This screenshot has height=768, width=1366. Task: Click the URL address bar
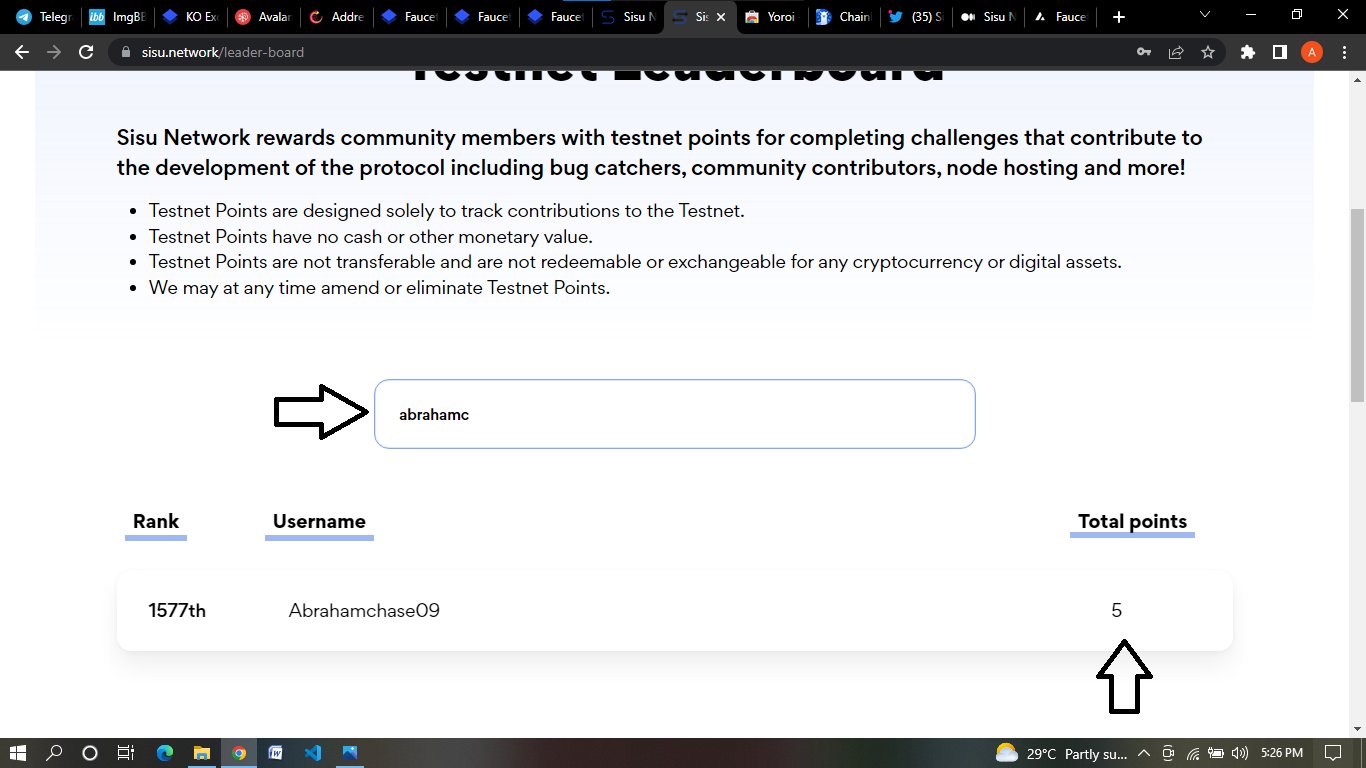pyautogui.click(x=620, y=52)
